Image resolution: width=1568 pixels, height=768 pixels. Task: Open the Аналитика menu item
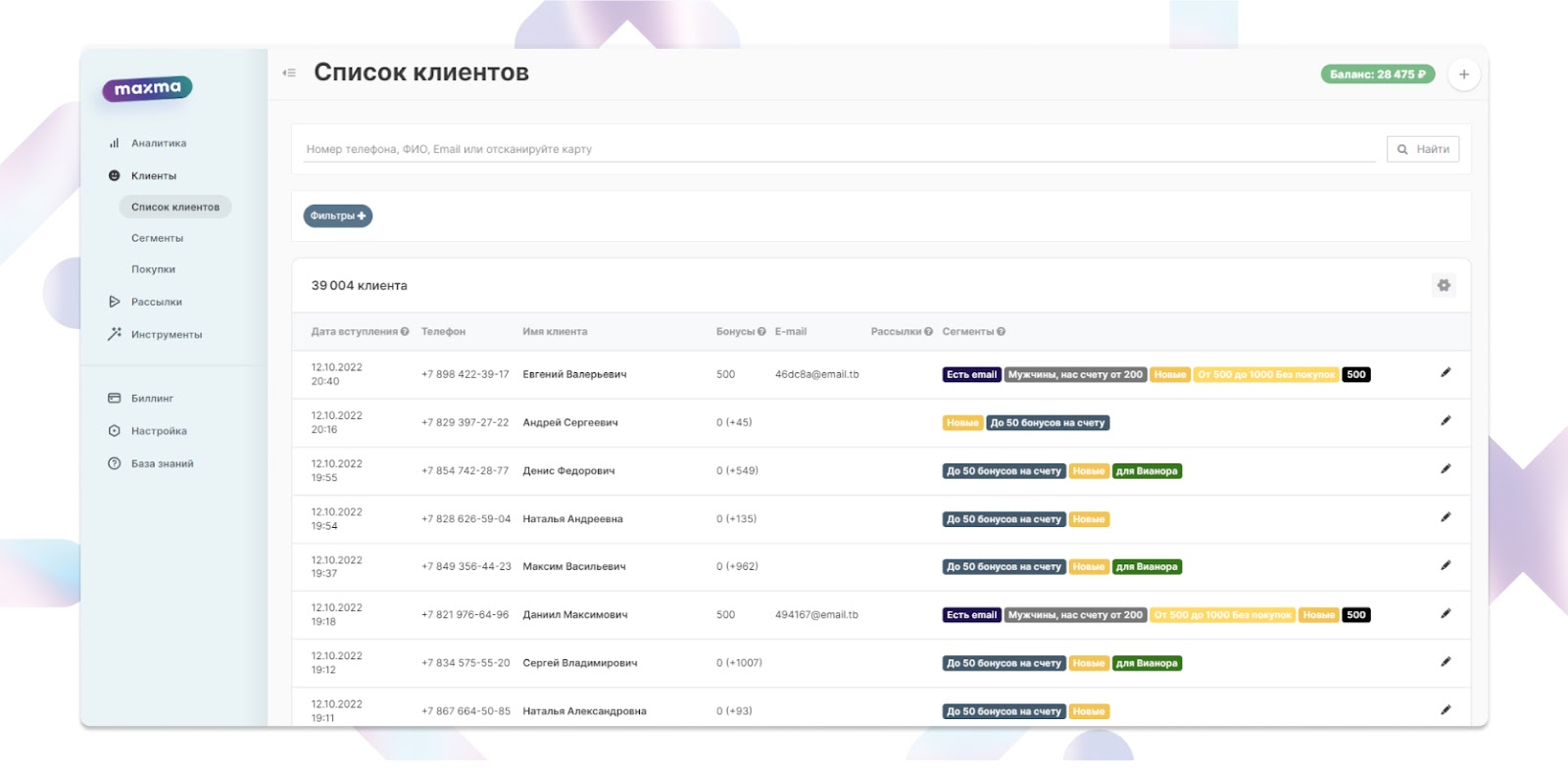point(158,143)
